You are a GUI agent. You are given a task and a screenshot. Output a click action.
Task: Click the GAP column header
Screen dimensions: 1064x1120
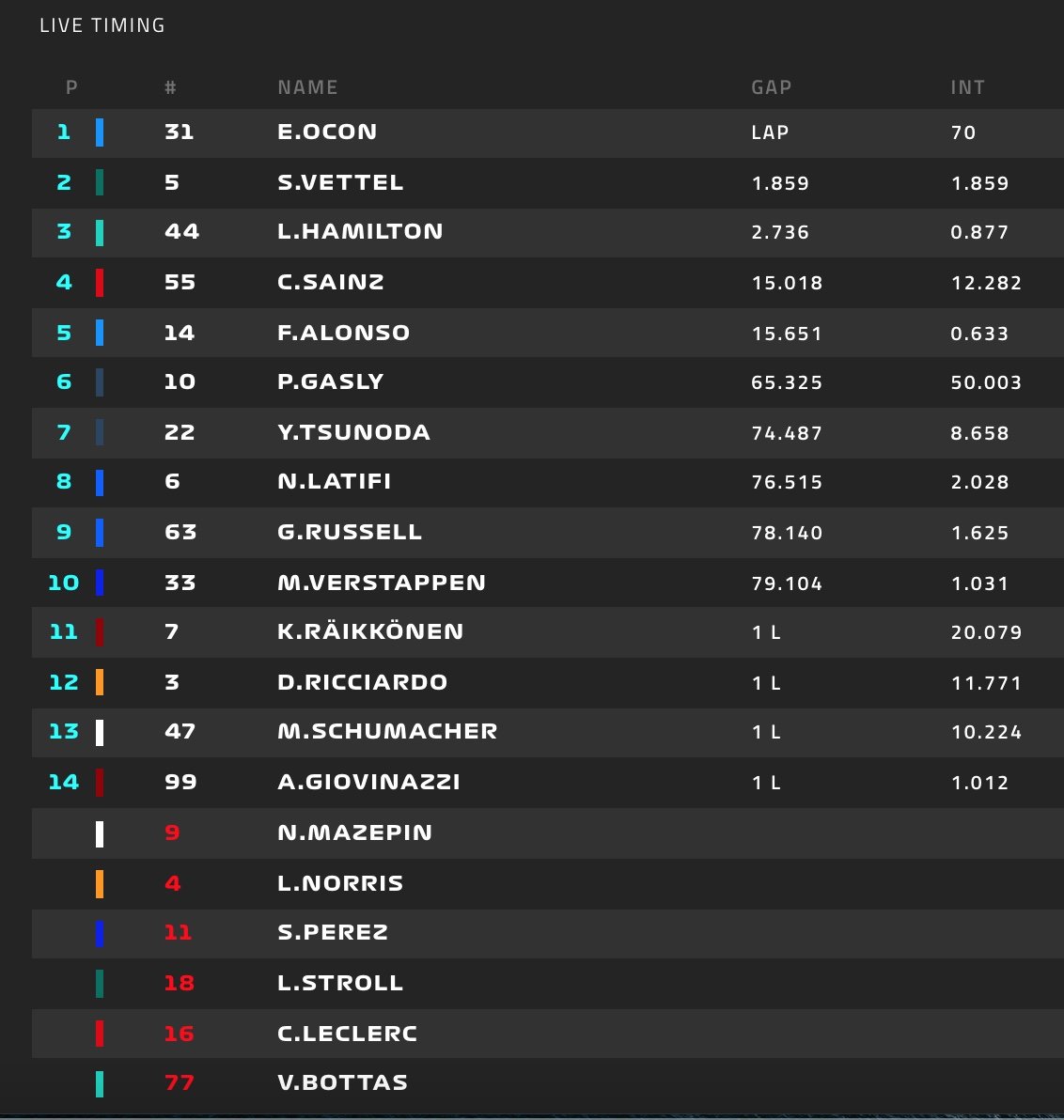771,87
